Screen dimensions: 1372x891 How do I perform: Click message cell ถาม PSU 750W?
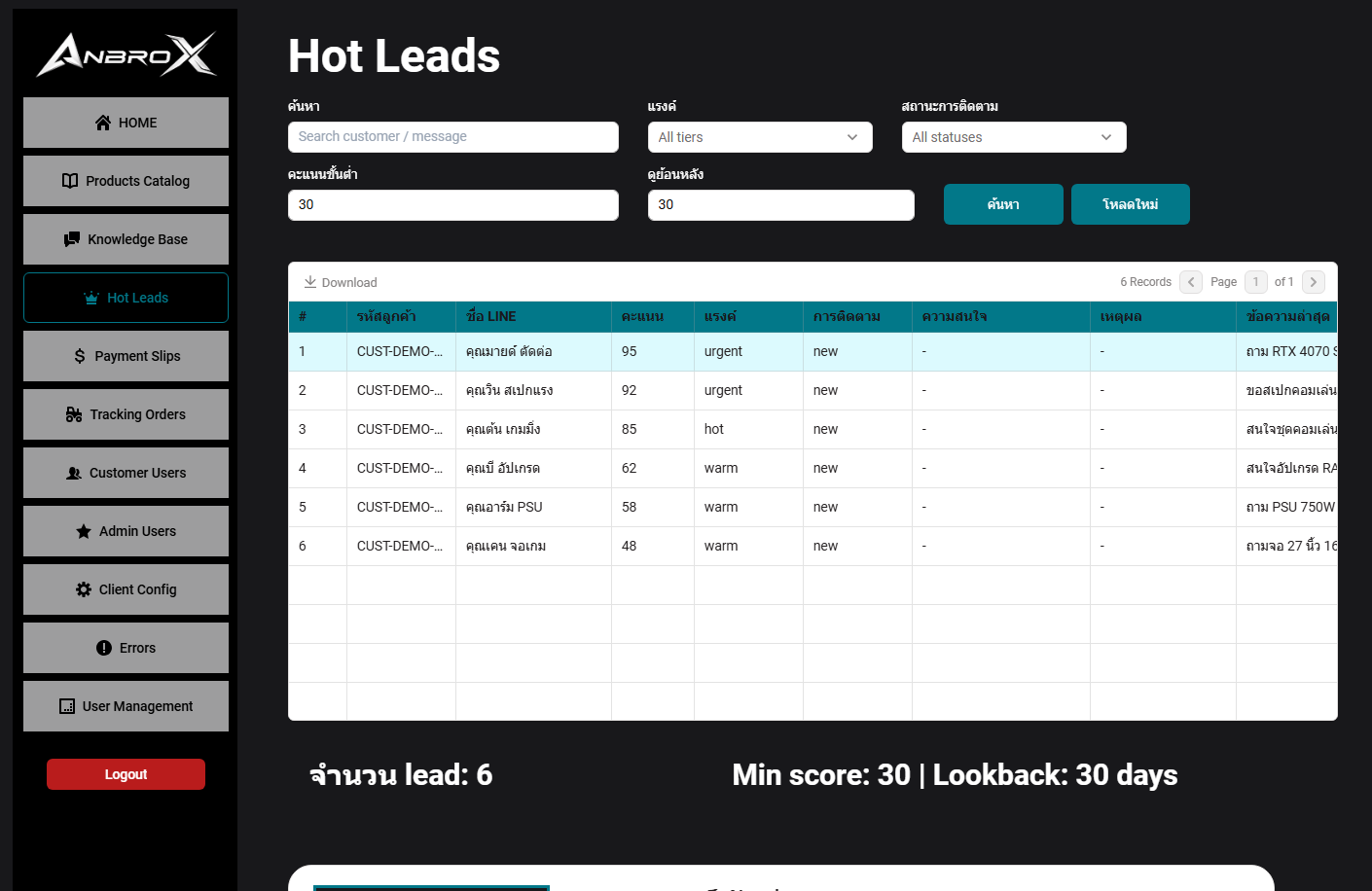pos(1286,508)
